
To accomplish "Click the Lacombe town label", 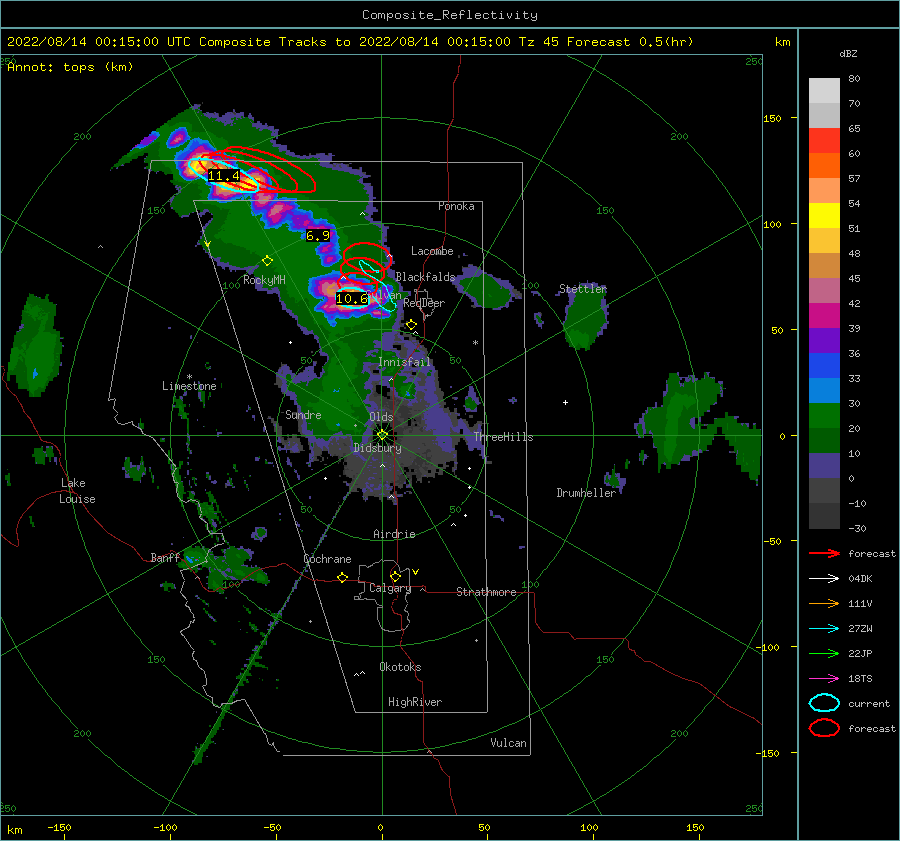I will (x=432, y=251).
